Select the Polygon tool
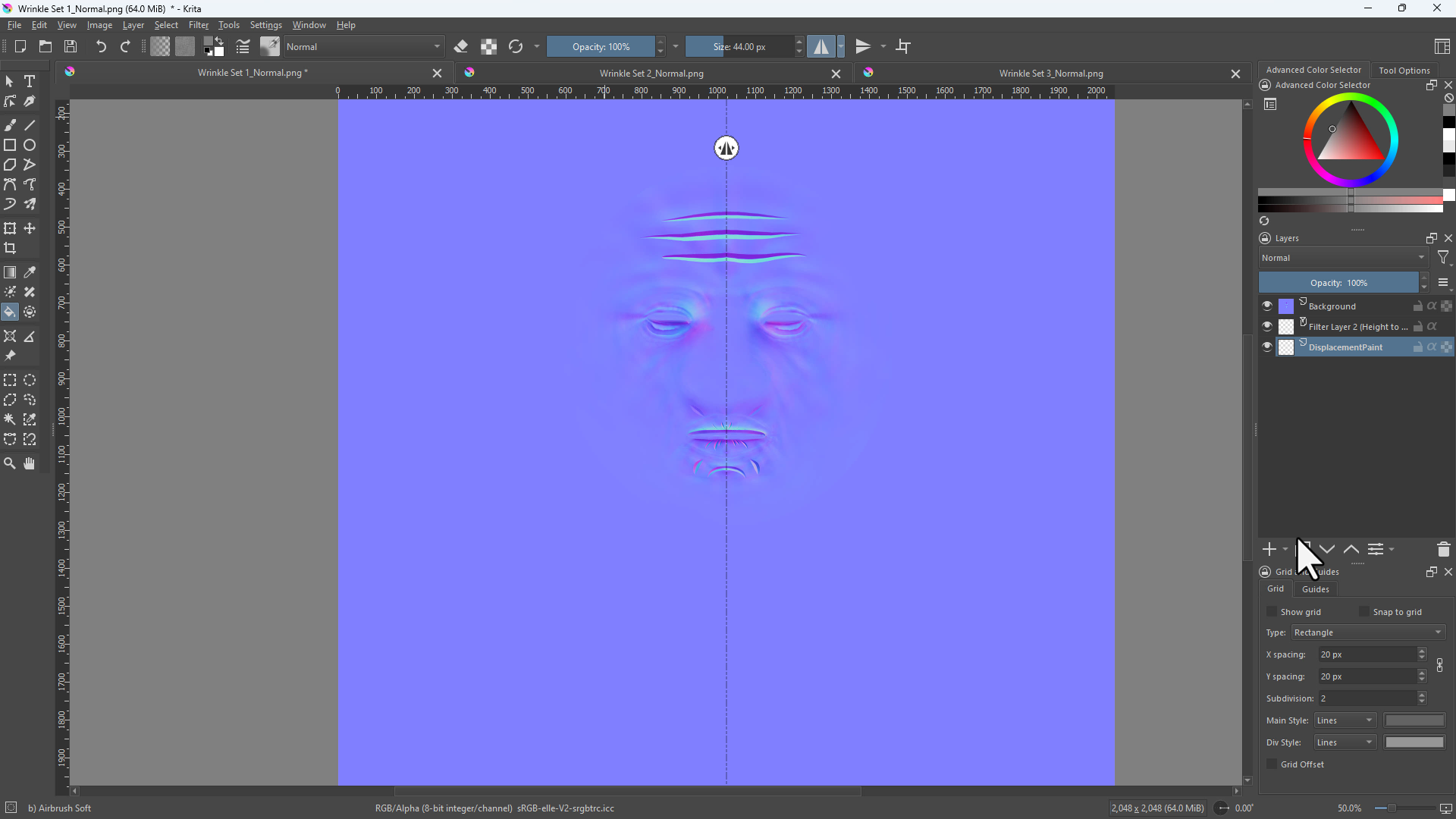The image size is (1456, 819). [10, 165]
